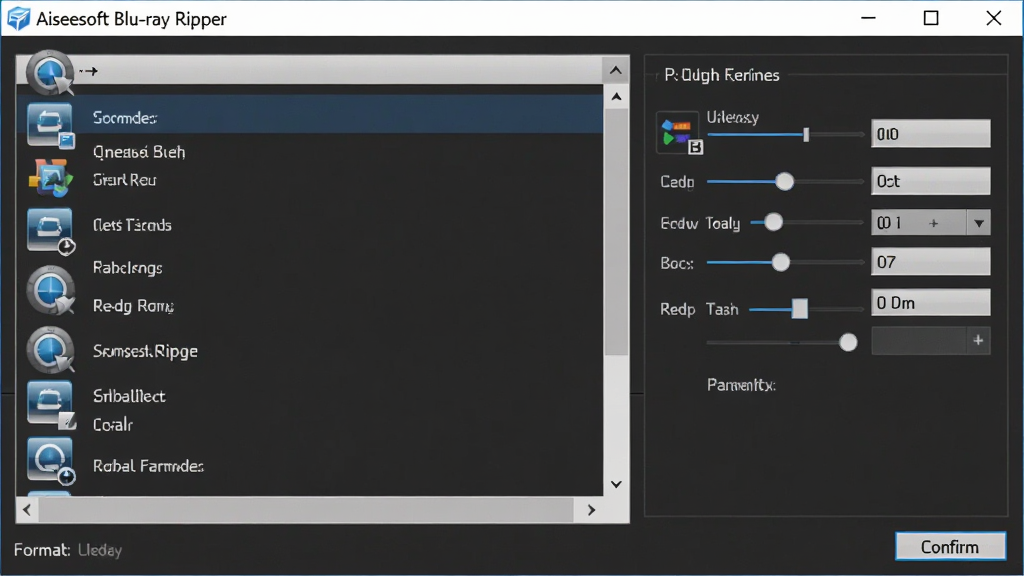Image resolution: width=1024 pixels, height=576 pixels.
Task: Click the Cedp value field showing Oct
Action: 931,181
